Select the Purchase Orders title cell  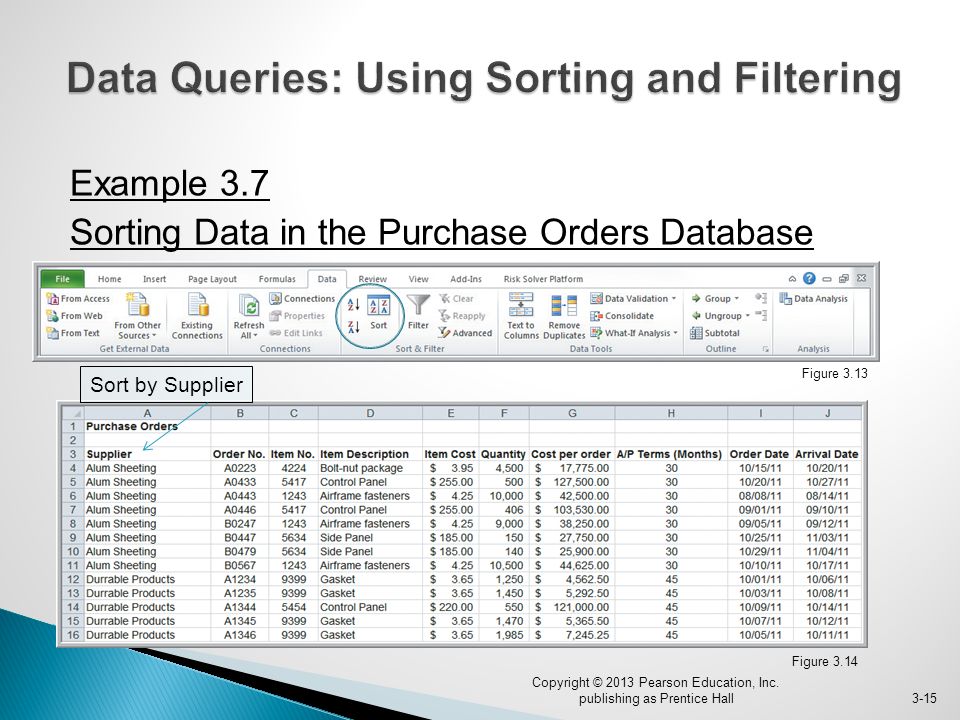click(147, 426)
